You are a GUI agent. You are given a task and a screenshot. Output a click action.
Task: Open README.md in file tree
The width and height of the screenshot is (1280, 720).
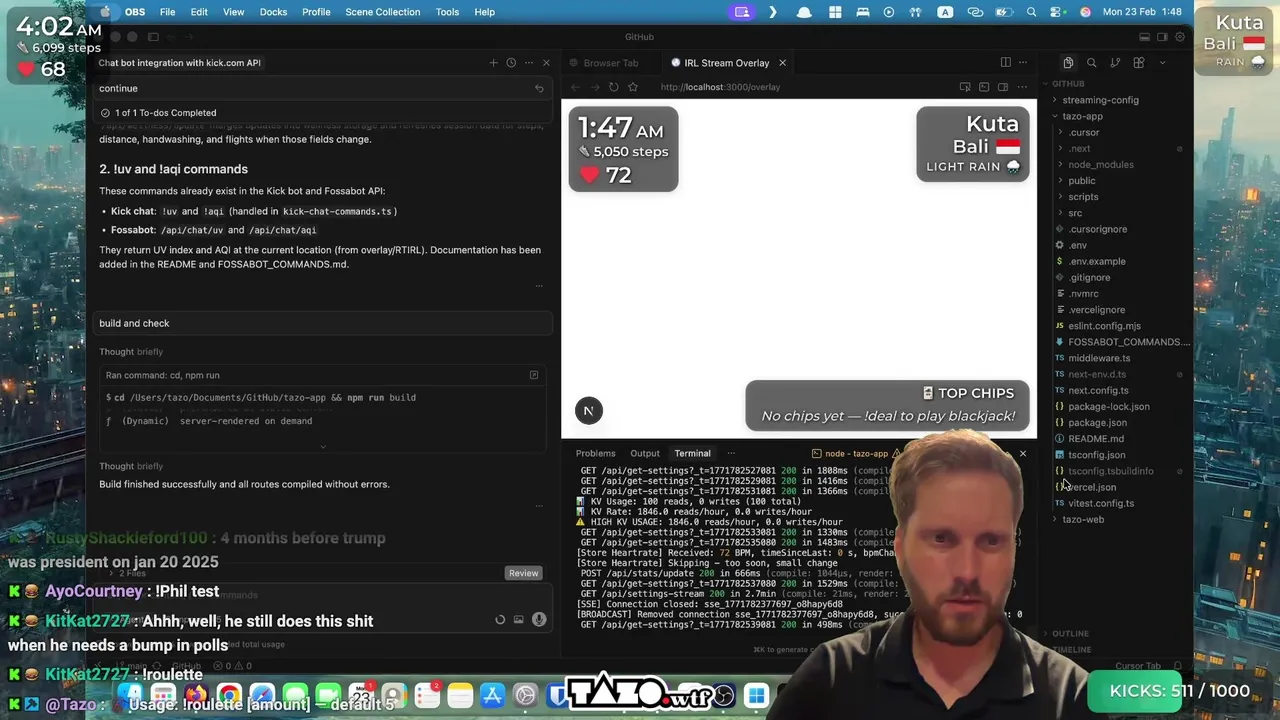(1095, 439)
